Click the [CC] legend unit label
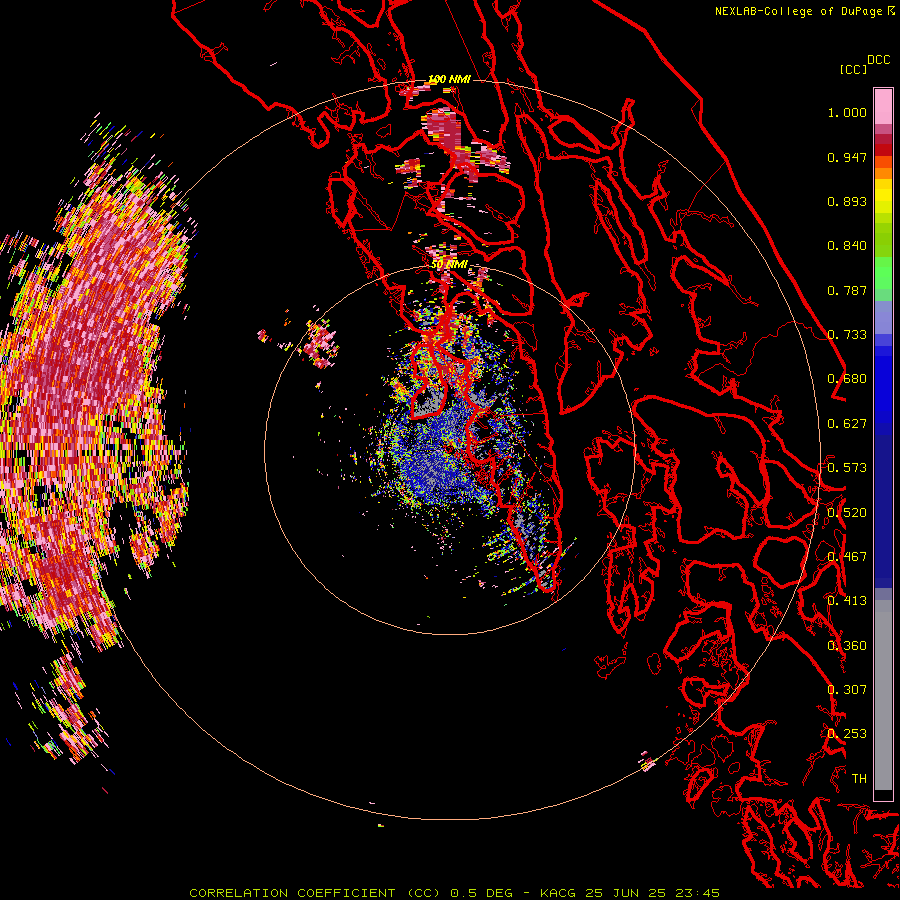Viewport: 900px width, 900px height. tap(853, 69)
